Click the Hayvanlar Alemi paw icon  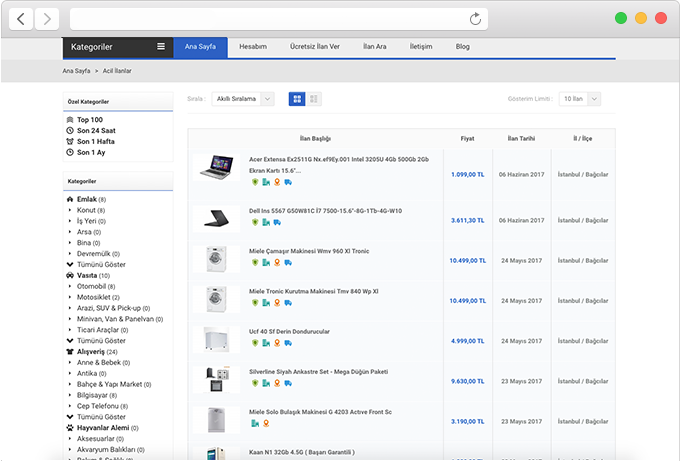click(x=70, y=427)
